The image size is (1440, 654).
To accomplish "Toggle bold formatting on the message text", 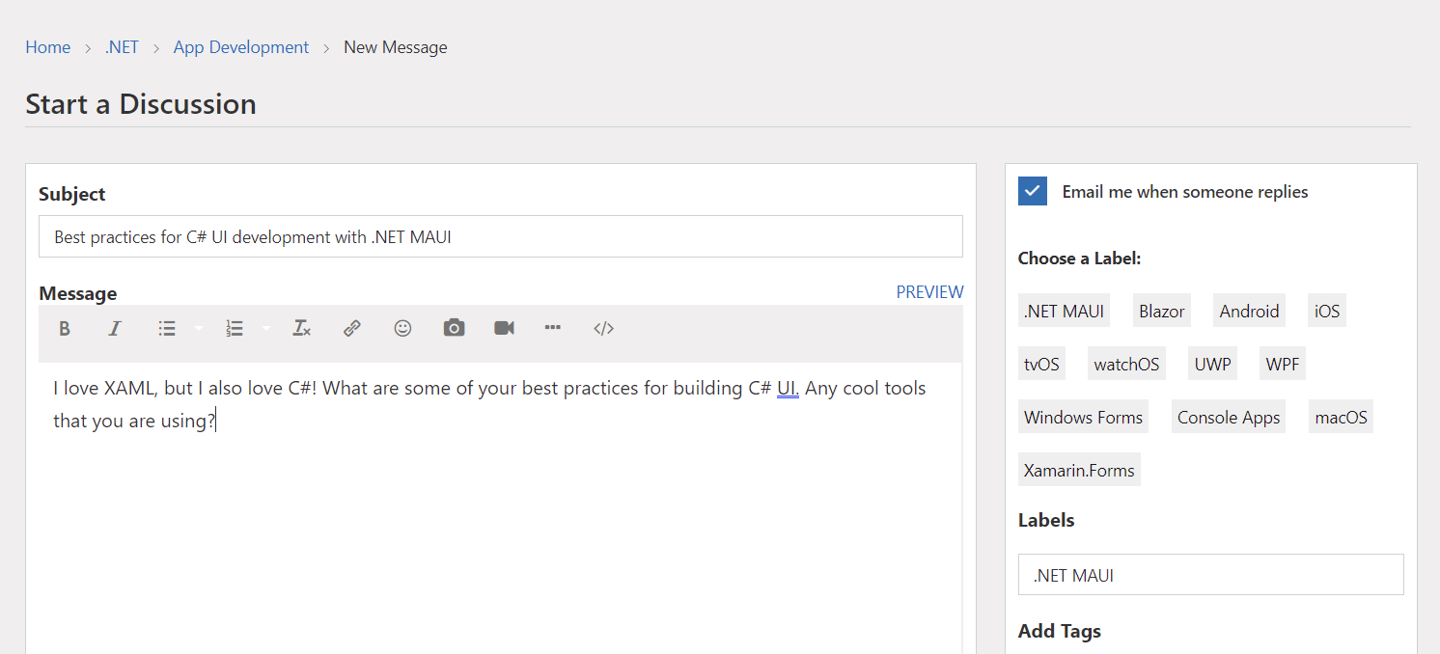I will (64, 328).
